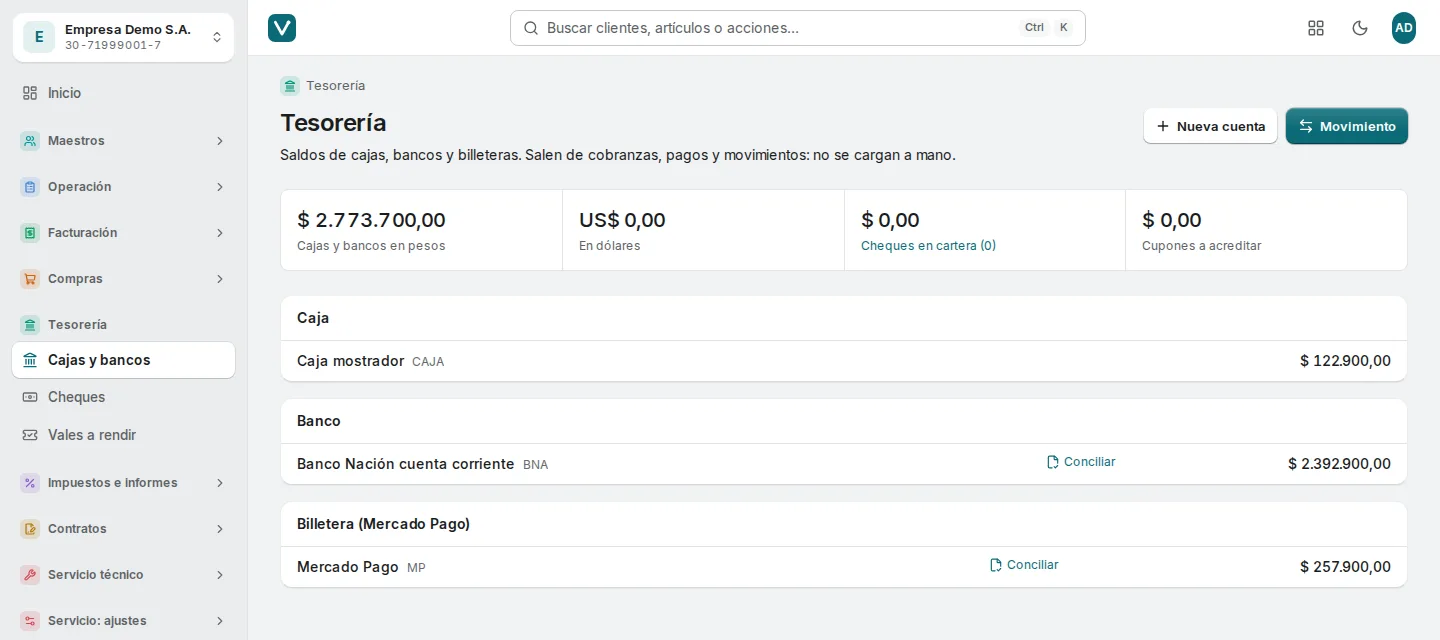Click the US$ 0,00 dollars balance
1440x640 pixels.
coord(622,220)
